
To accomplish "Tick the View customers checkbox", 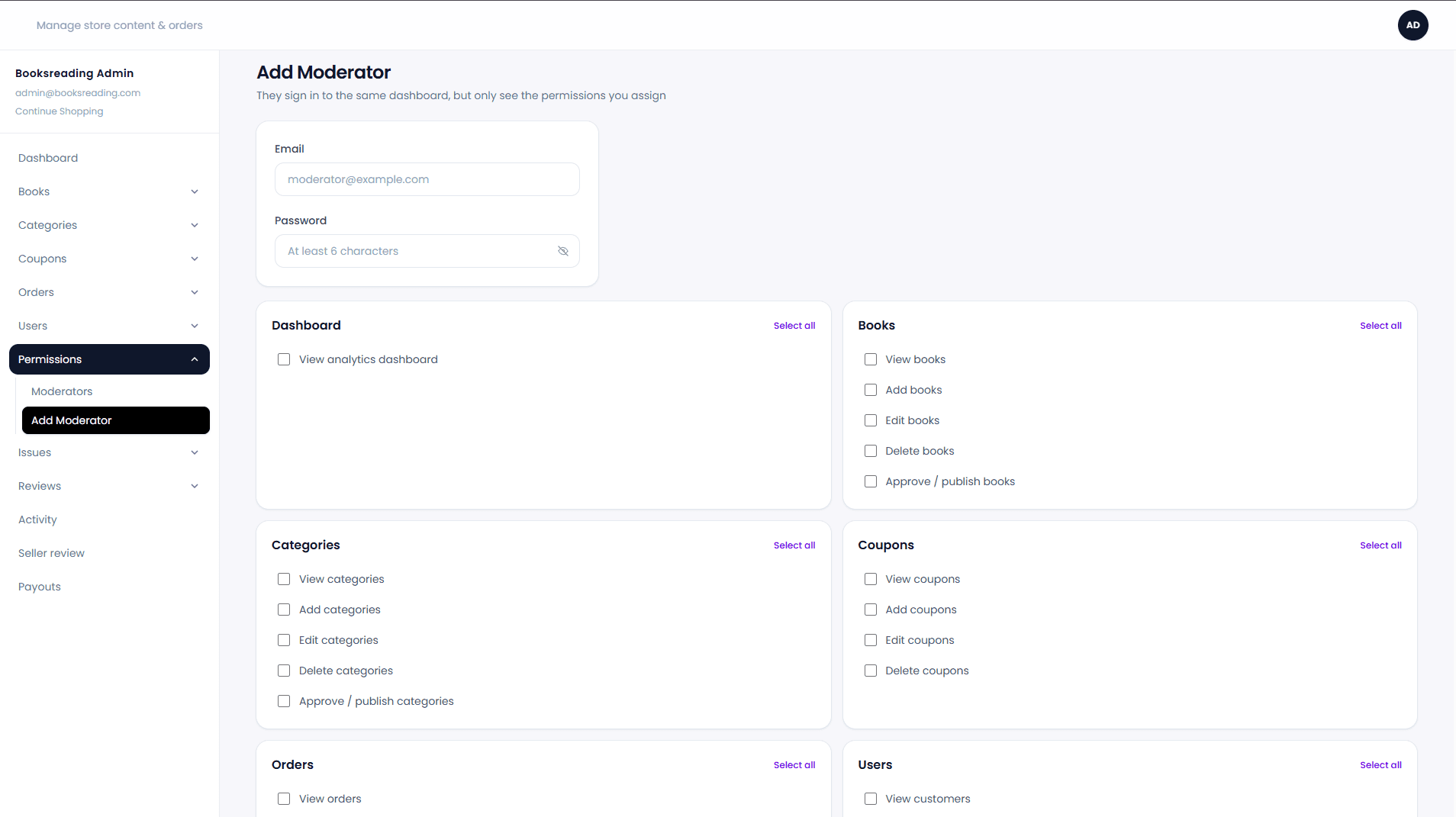I will (870, 799).
